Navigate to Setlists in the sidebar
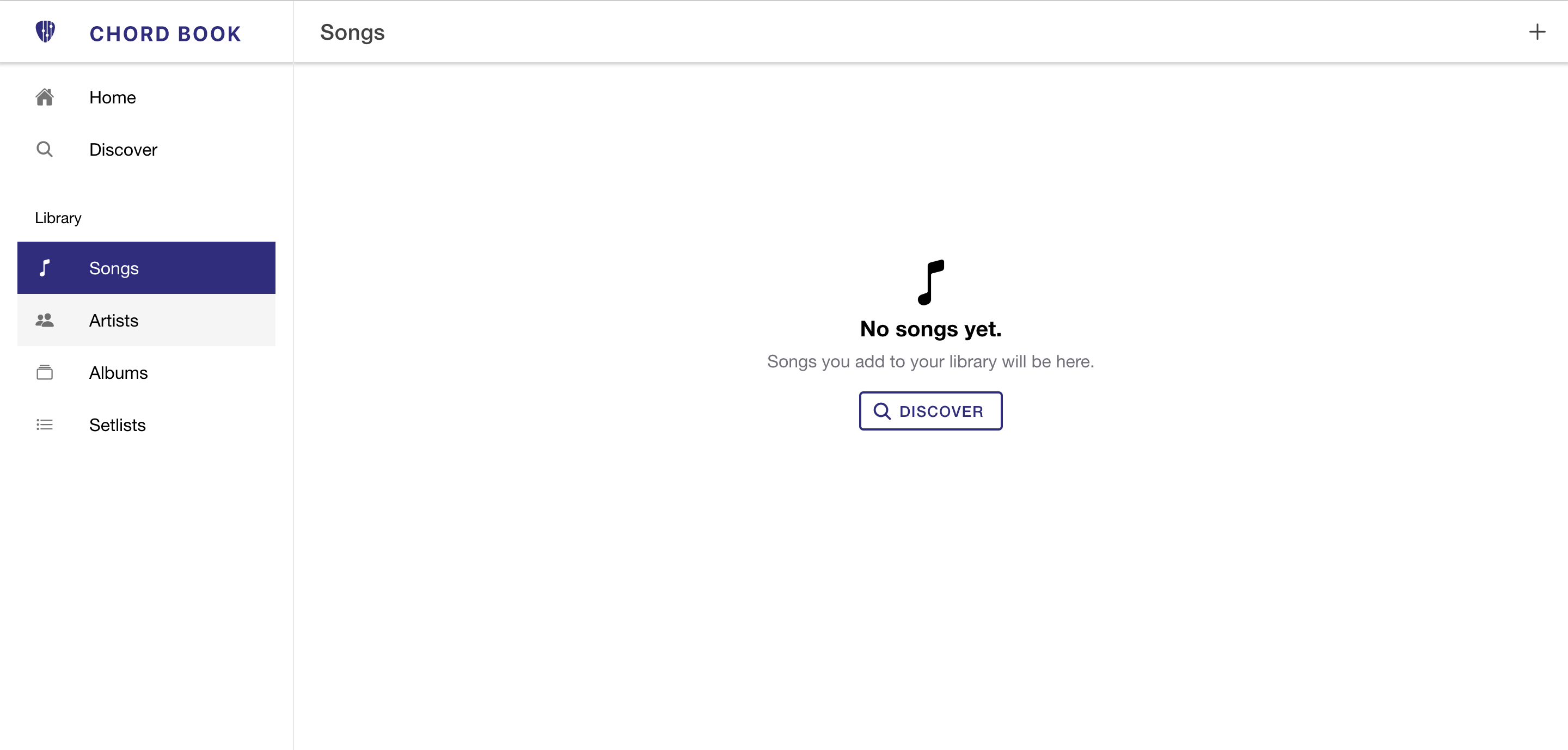Image resolution: width=1568 pixels, height=750 pixels. [x=117, y=425]
